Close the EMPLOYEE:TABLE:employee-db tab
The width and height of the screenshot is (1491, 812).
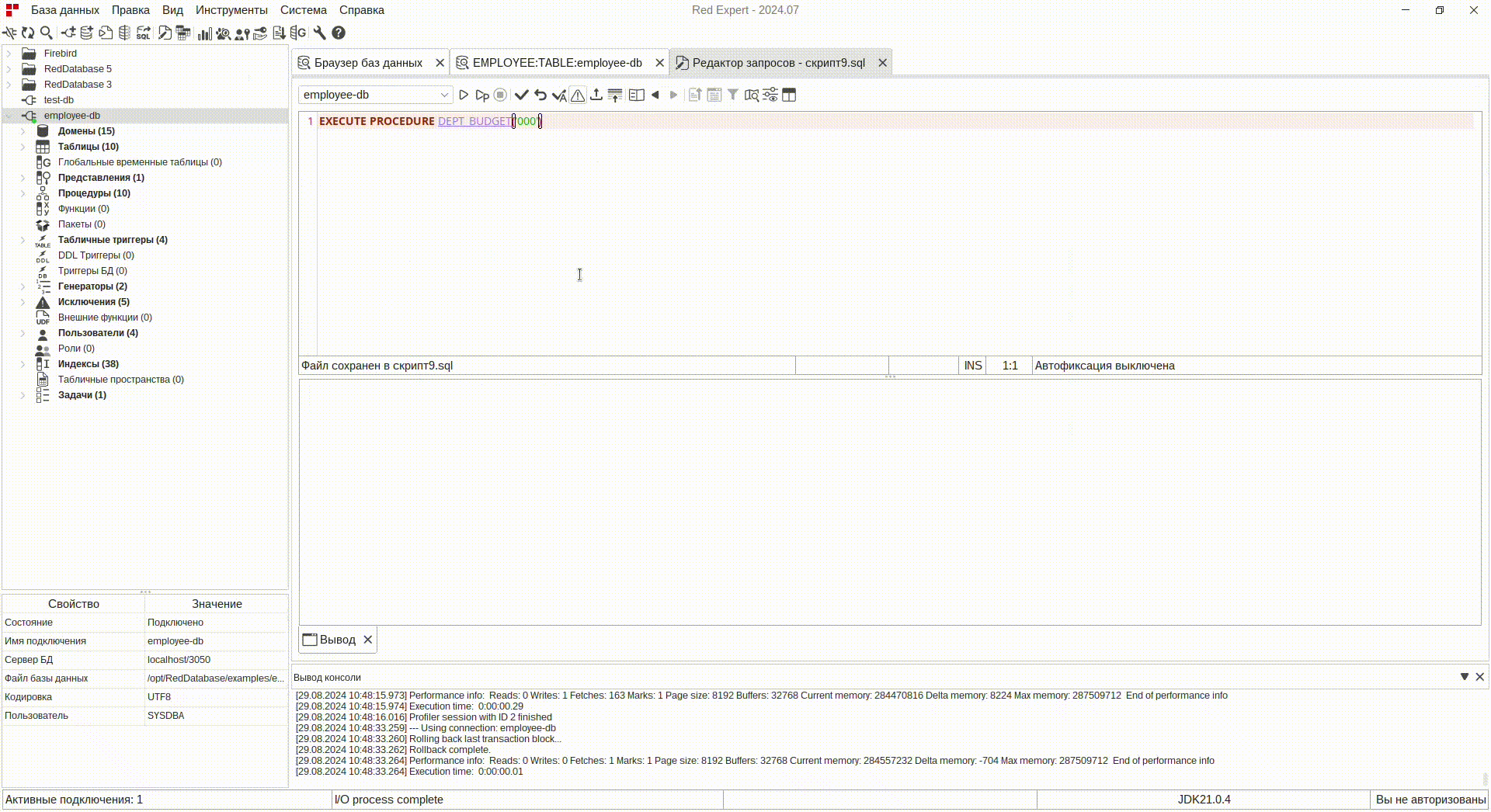[659, 63]
